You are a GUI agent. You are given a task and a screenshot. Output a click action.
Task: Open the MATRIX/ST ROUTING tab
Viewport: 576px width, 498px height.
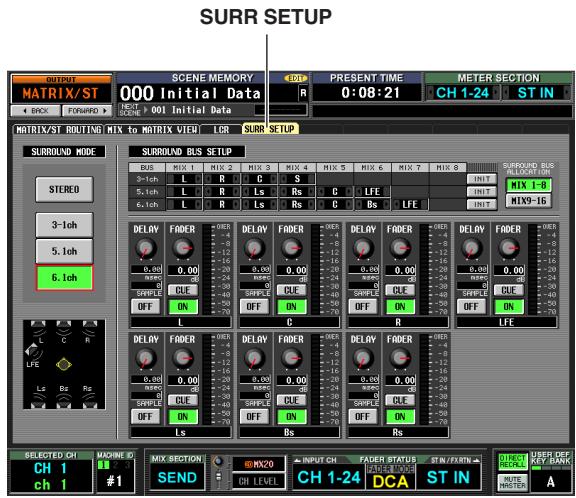59,130
